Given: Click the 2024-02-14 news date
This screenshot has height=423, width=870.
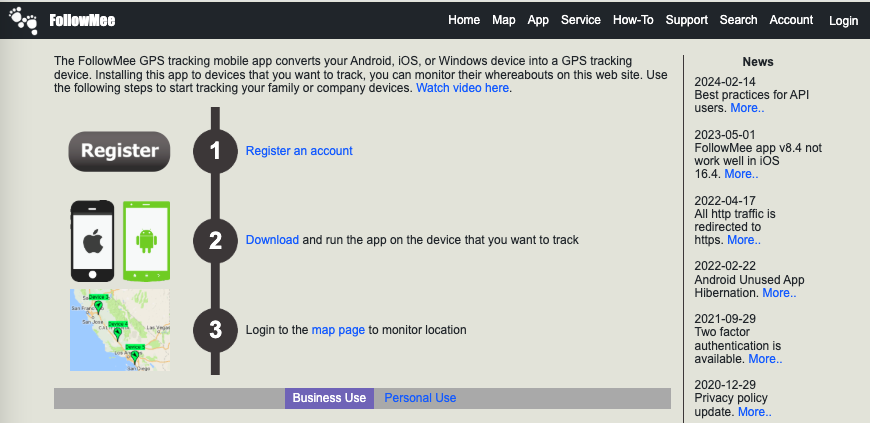Looking at the screenshot, I should pos(725,82).
